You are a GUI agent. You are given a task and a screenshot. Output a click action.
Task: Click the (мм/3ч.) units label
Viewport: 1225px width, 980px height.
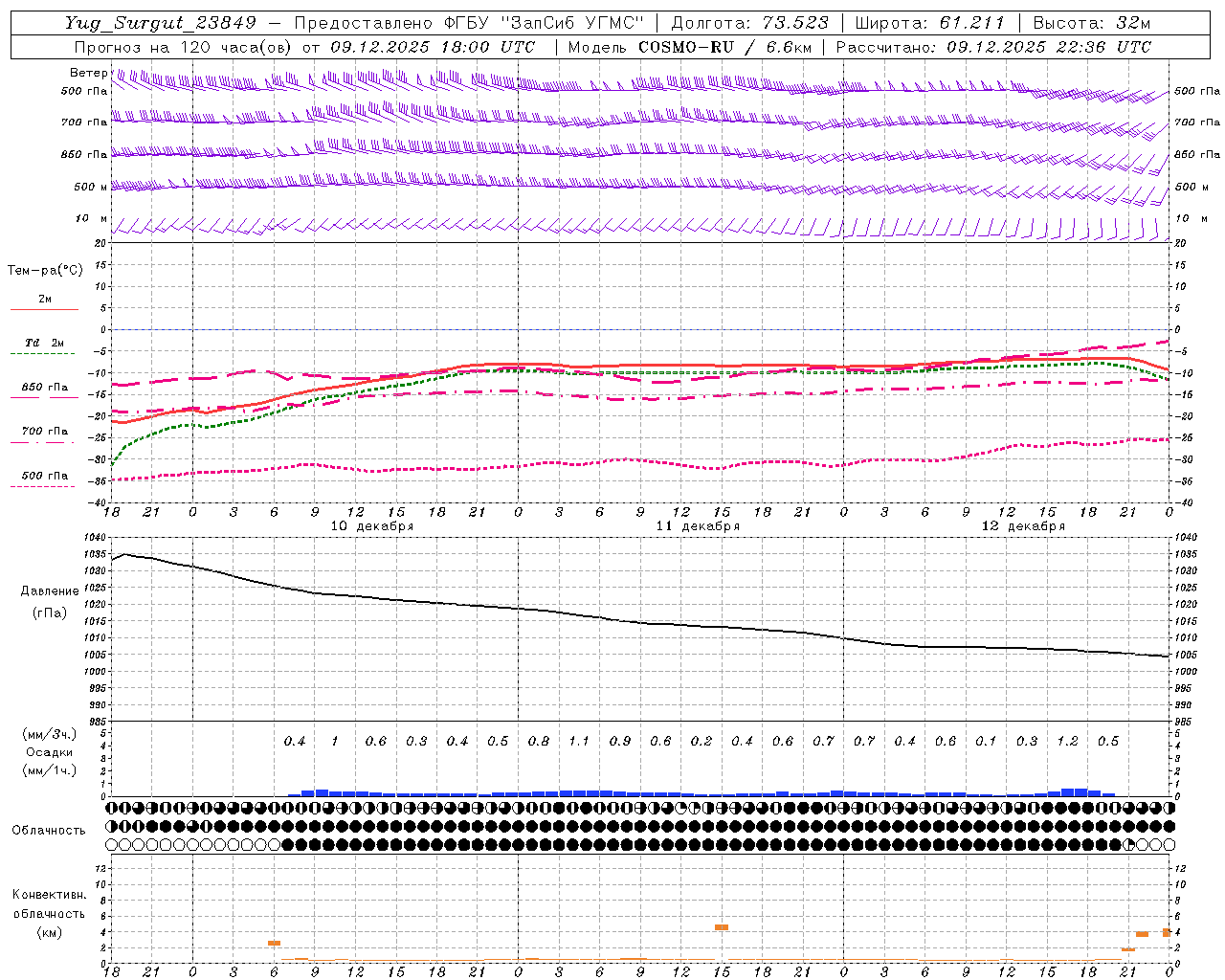(x=50, y=734)
